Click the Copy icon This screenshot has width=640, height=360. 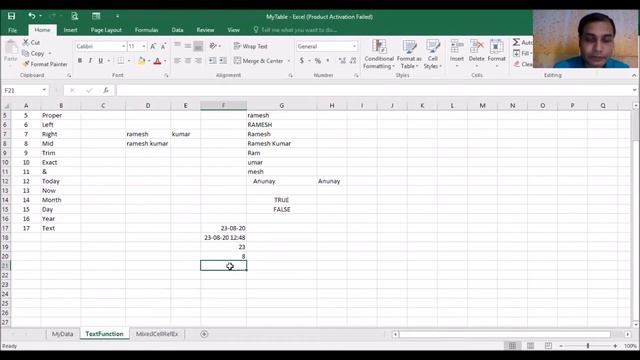[25, 53]
